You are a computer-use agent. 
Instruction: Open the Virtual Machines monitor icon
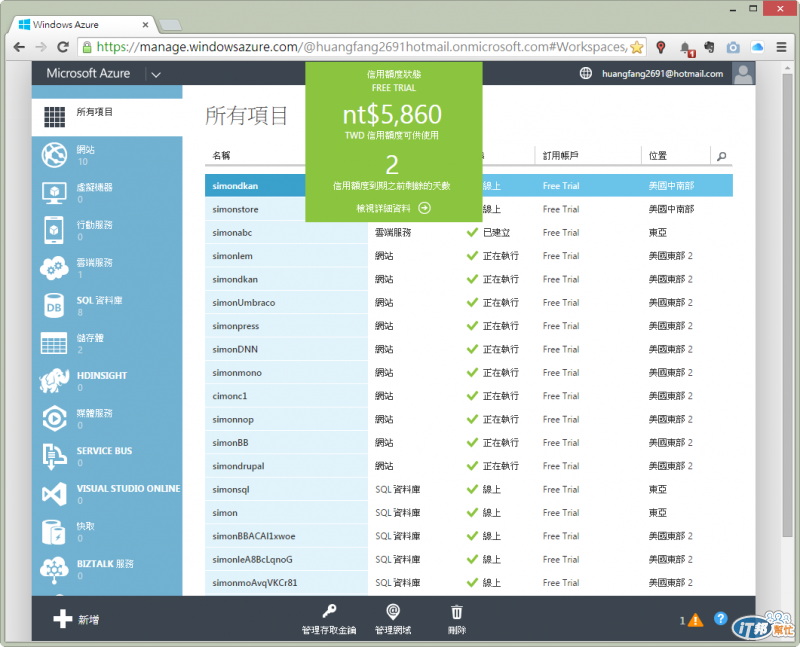click(55, 193)
